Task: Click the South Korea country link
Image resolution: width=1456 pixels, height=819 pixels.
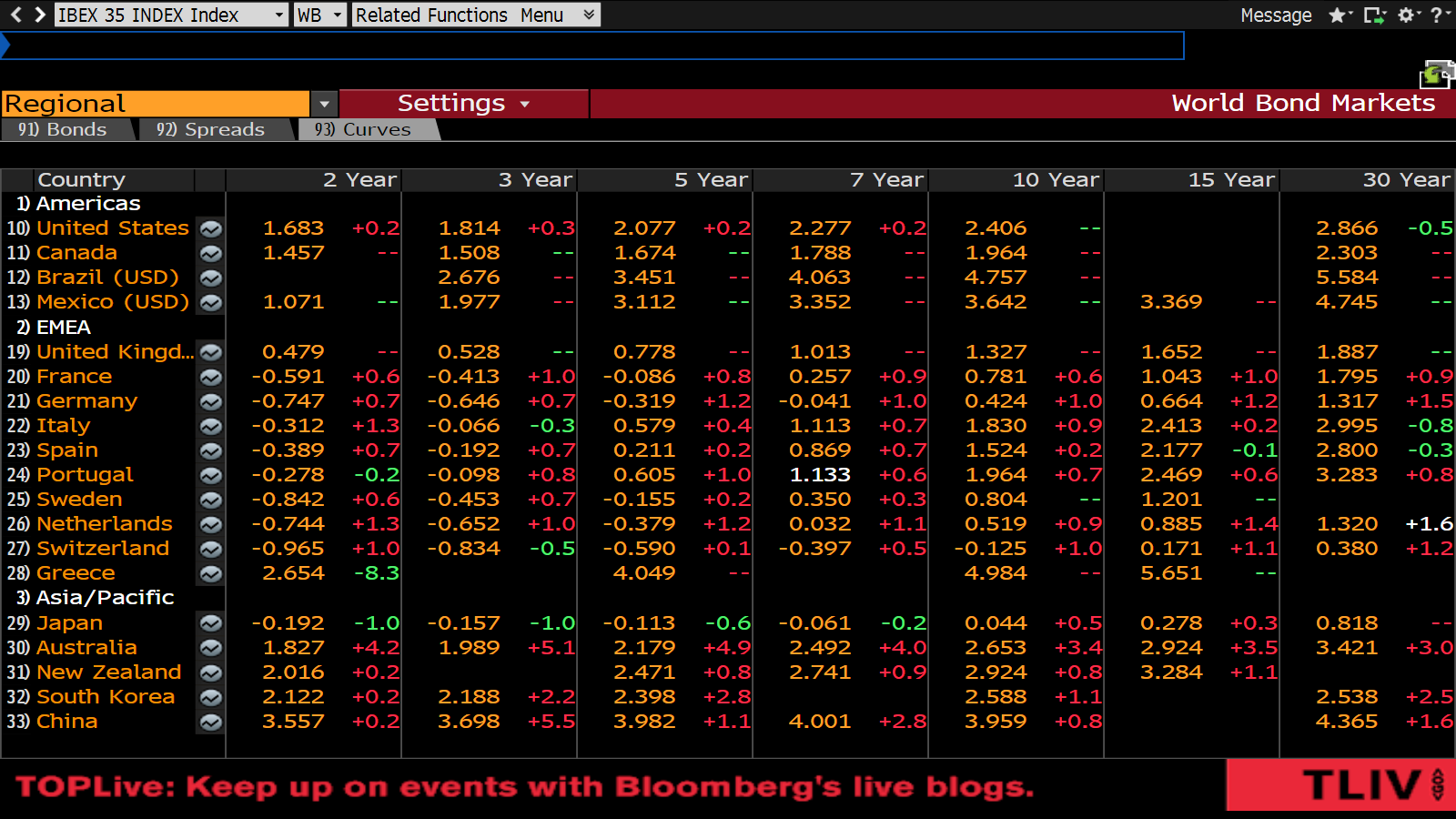Action: pyautogui.click(x=106, y=697)
